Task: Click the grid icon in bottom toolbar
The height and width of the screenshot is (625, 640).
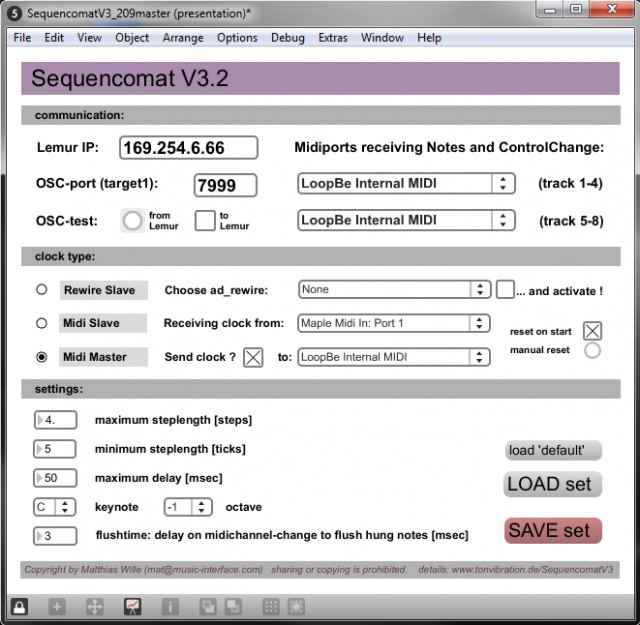Action: 270,606
